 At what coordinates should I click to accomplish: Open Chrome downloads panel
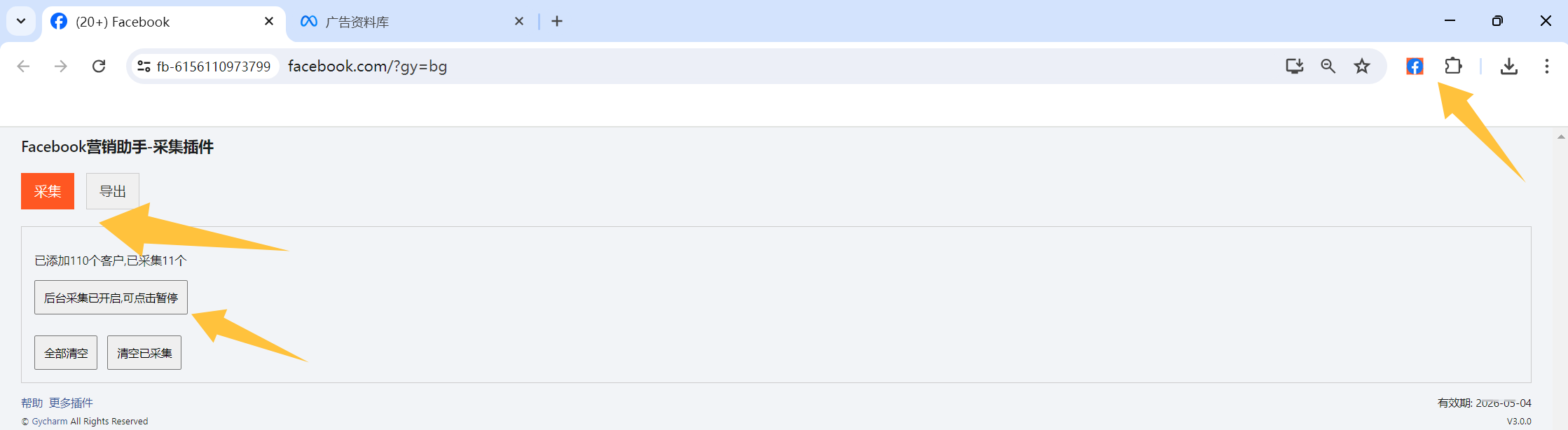(x=1508, y=67)
